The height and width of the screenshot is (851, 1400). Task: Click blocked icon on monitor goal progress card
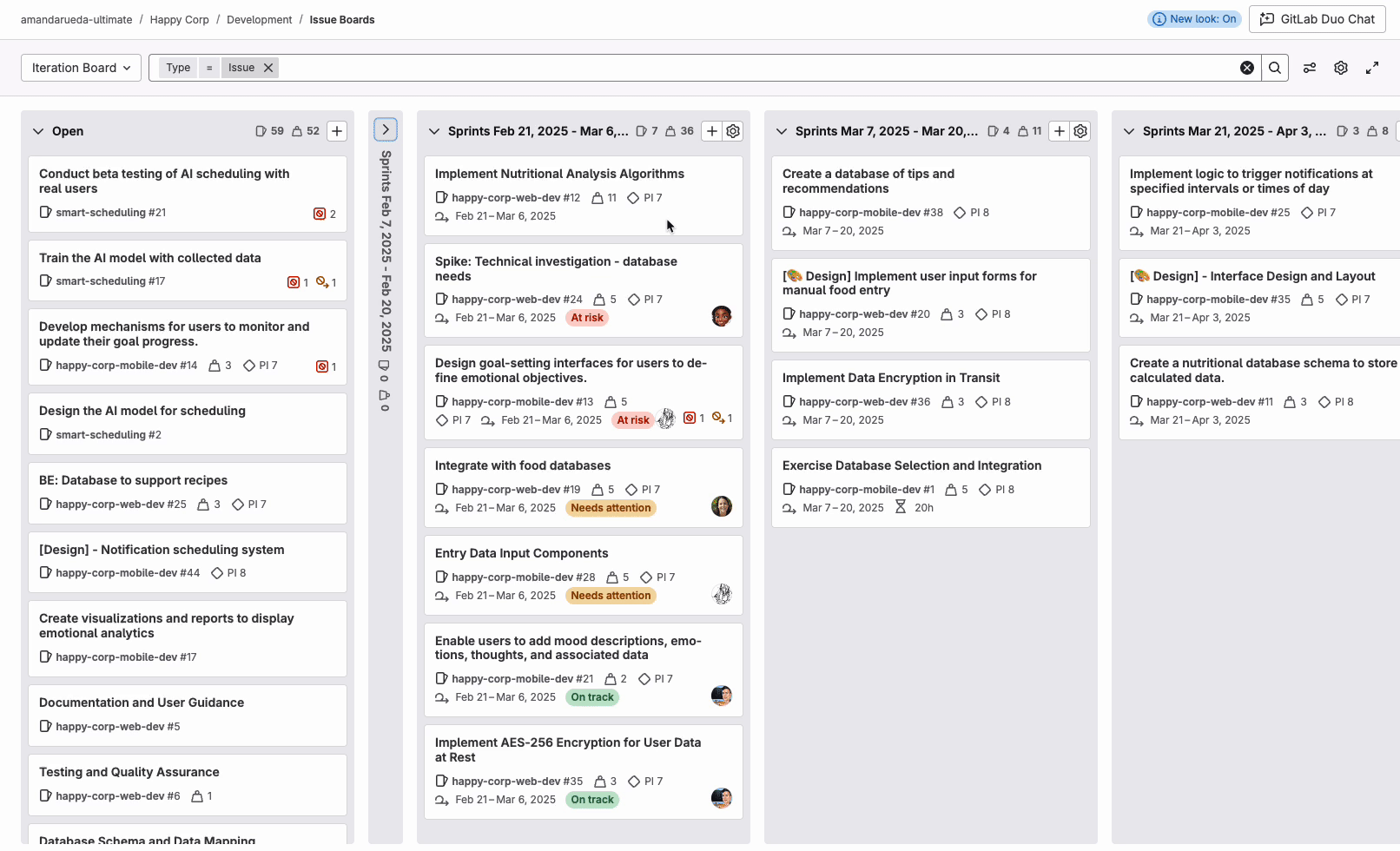tap(321, 366)
